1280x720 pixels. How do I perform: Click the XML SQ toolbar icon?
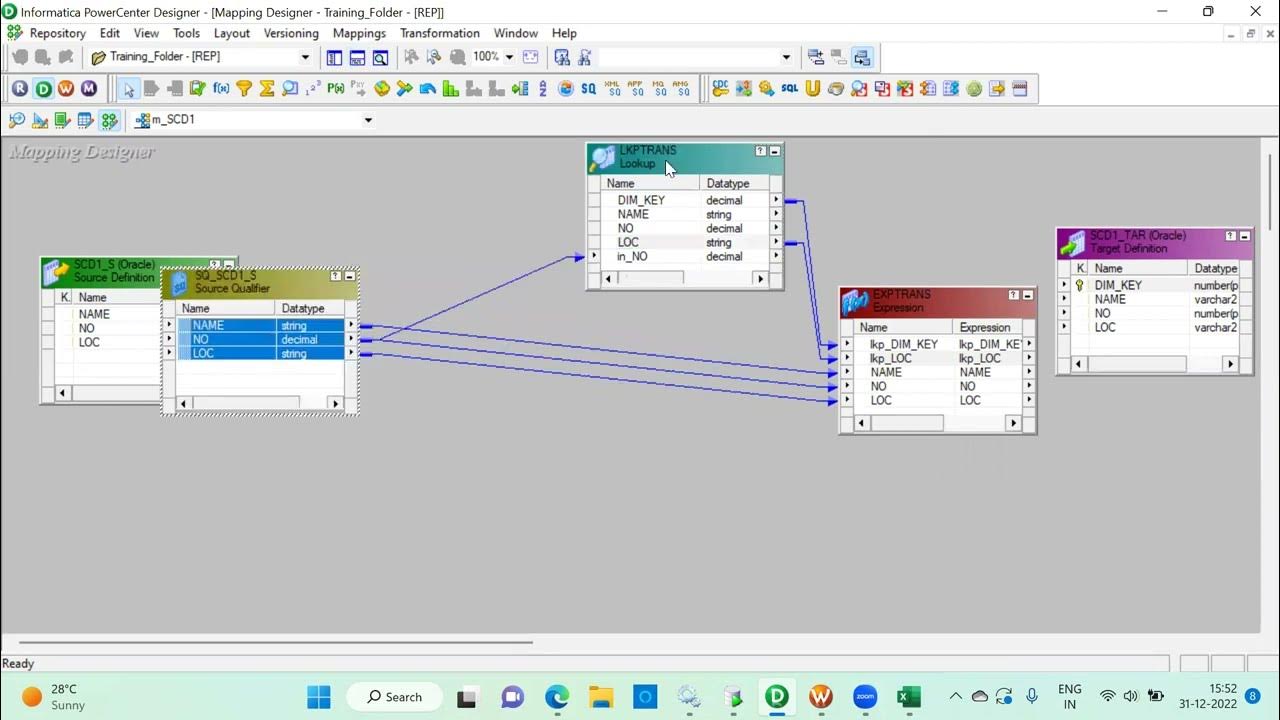613,89
